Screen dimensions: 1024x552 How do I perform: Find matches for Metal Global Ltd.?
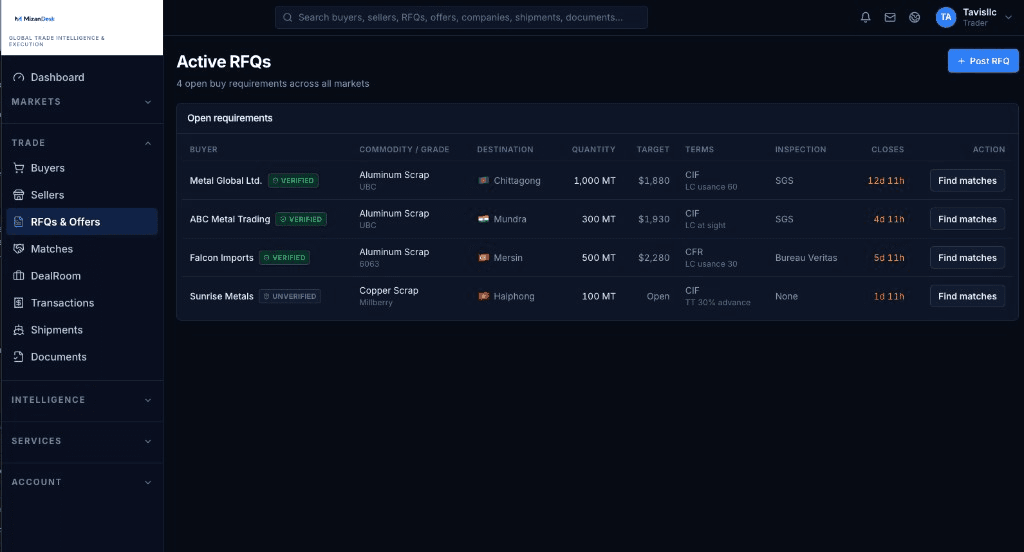[x=967, y=180]
